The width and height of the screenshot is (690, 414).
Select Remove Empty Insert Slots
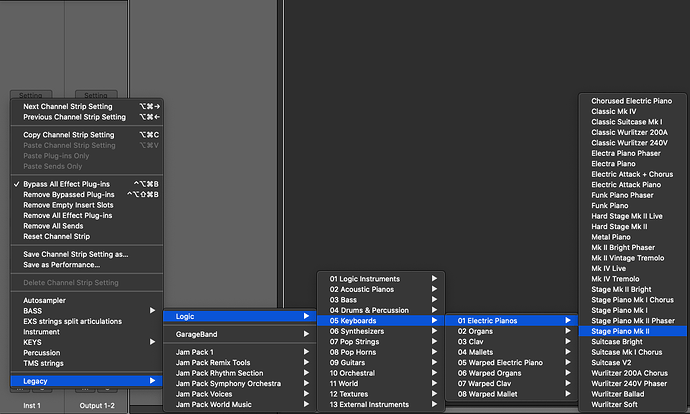tap(87, 205)
